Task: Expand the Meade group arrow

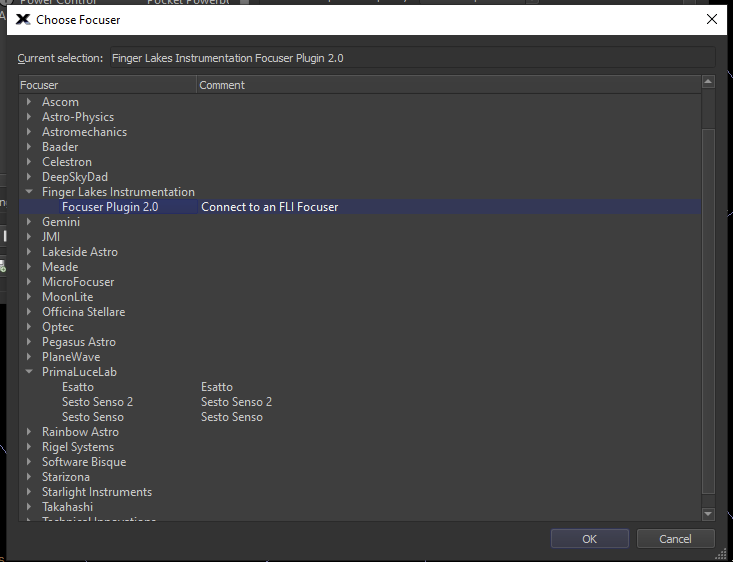Action: 29,267
